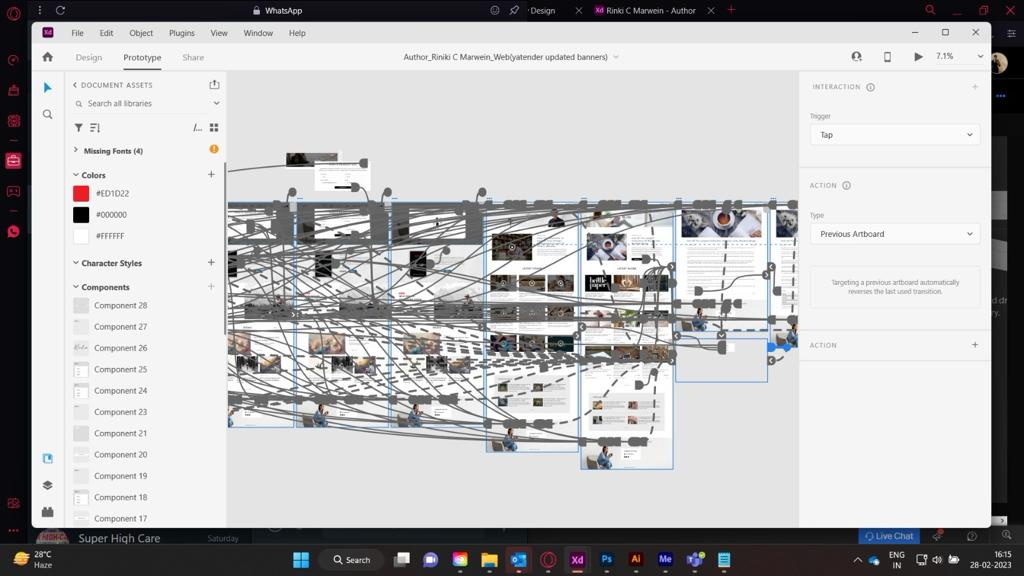Open the Object menu

[x=141, y=33]
